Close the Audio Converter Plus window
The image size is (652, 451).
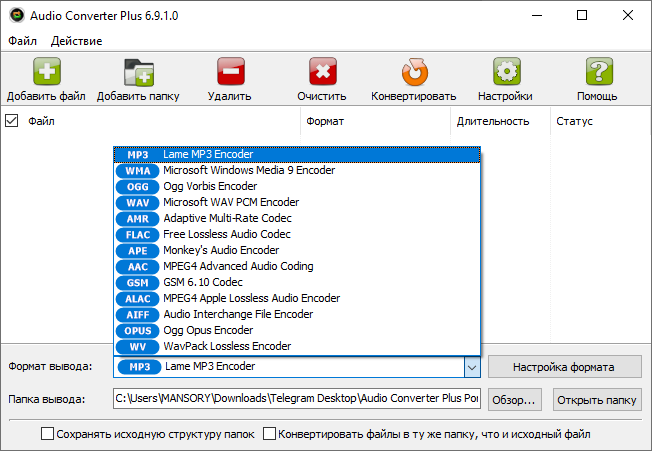pyautogui.click(x=628, y=15)
